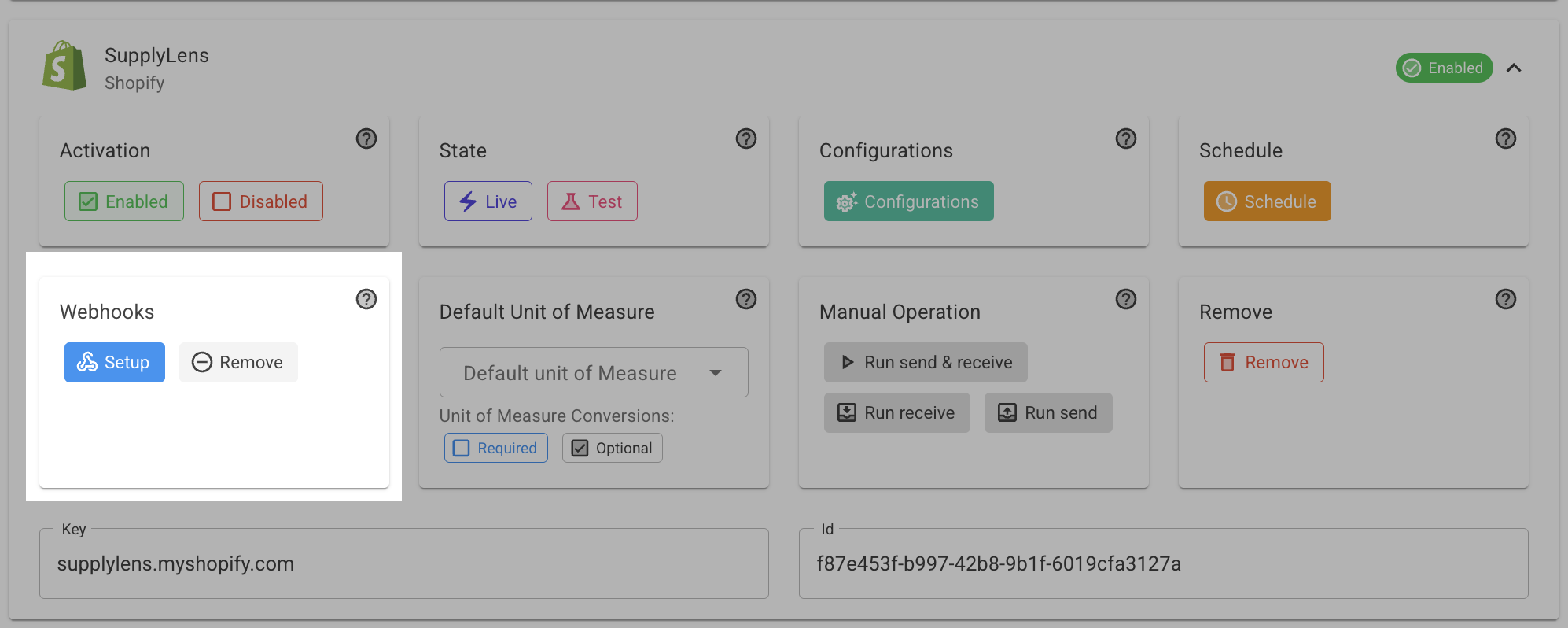Switch State to Live
The image size is (1568, 628).
point(488,201)
